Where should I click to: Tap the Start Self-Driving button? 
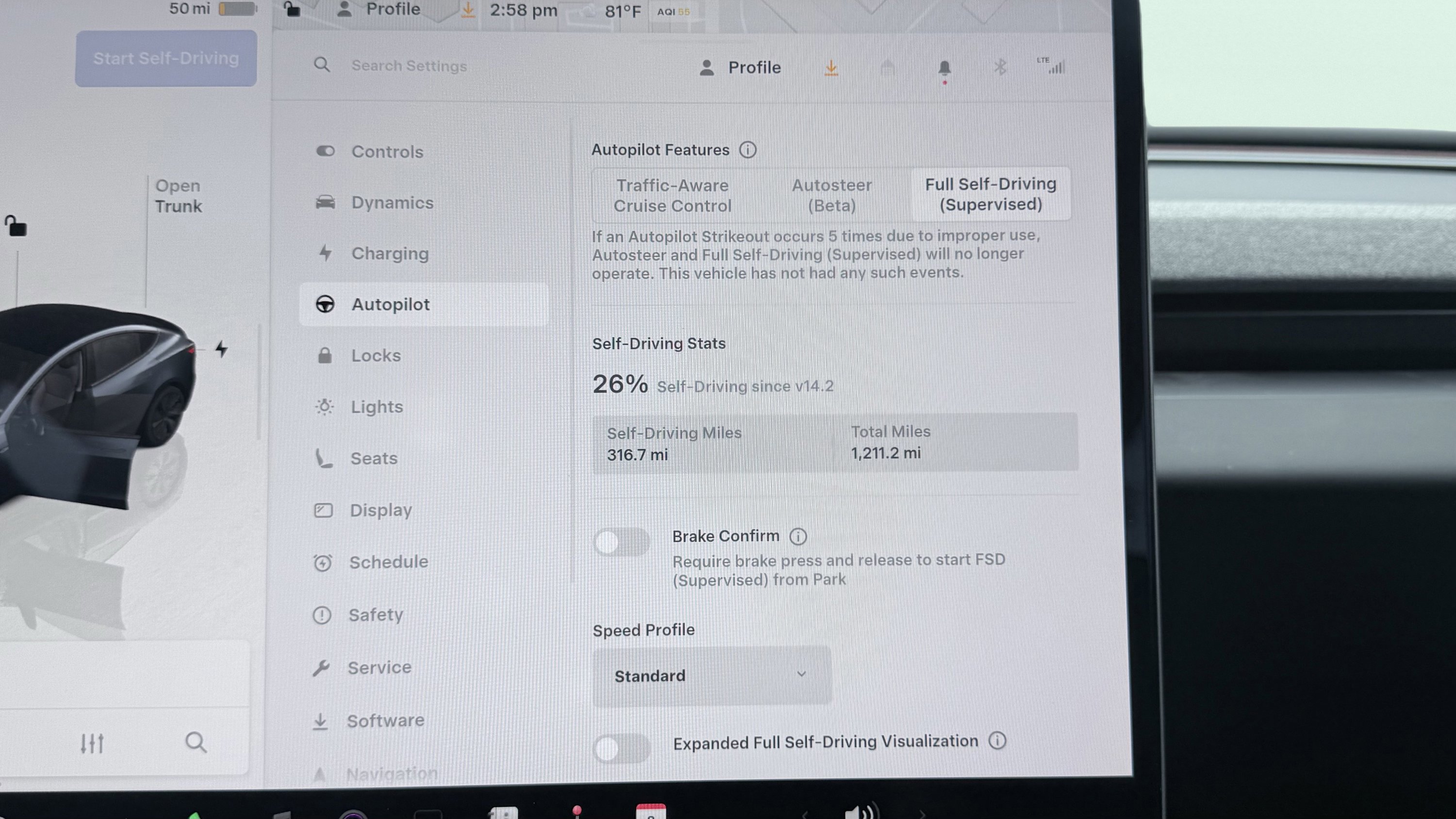[165, 58]
